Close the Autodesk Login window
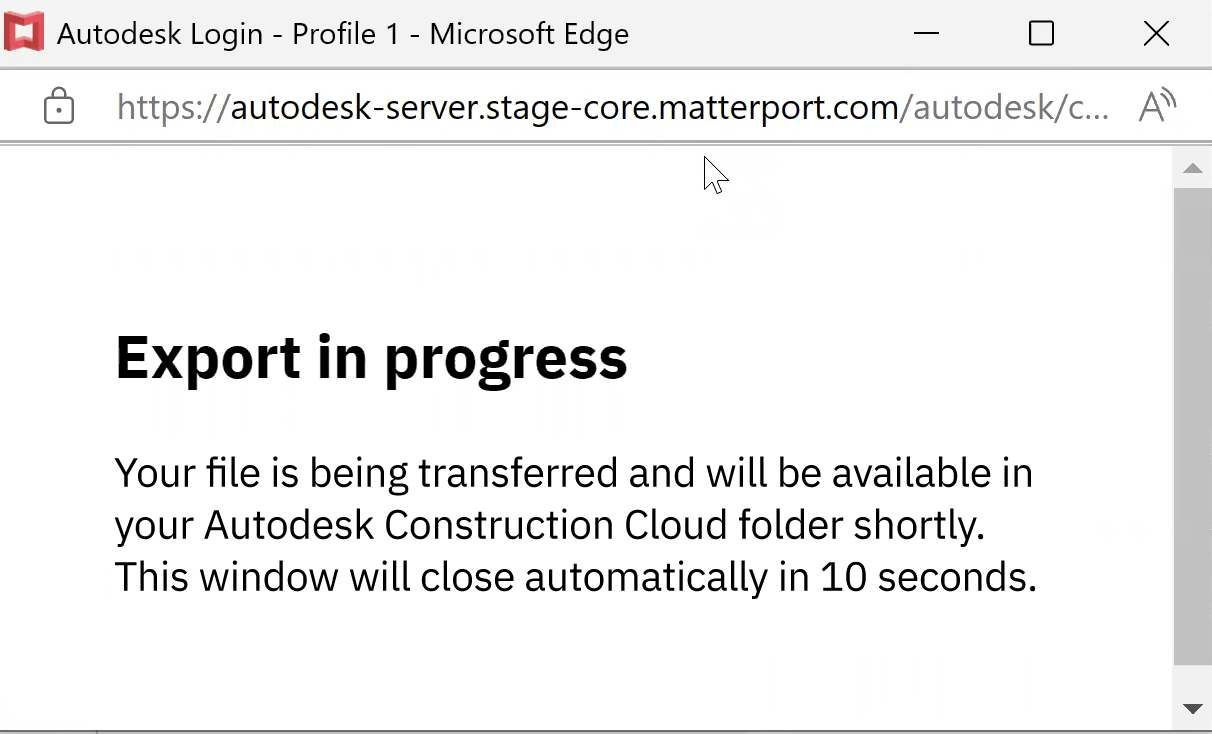Viewport: 1212px width, 734px height. coord(1156,34)
